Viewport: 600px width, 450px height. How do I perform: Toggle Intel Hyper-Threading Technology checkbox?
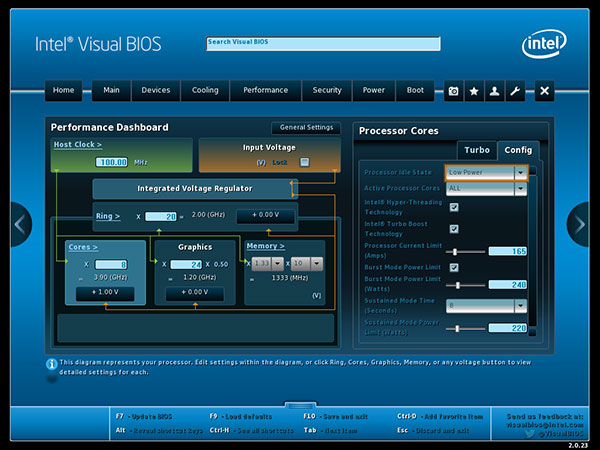click(x=454, y=207)
